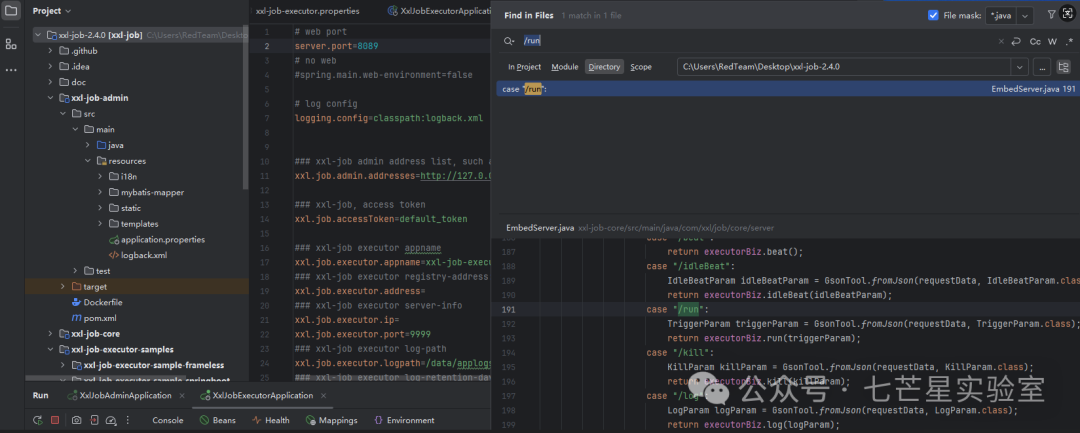Uncheck the File mask checkbox
1080x433 pixels.
(x=933, y=14)
